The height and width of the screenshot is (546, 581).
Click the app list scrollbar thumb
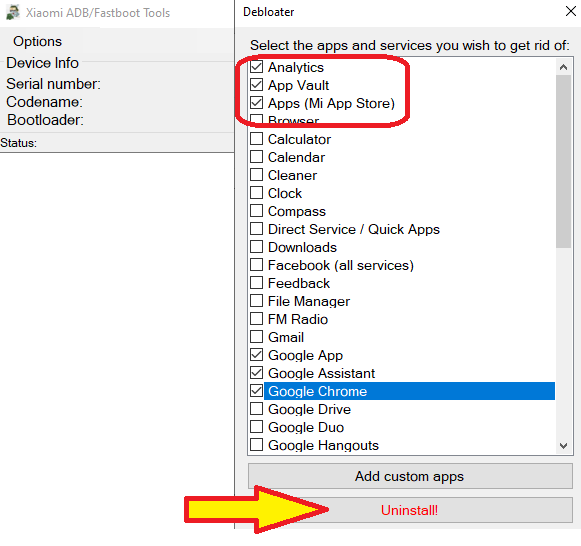coord(564,161)
